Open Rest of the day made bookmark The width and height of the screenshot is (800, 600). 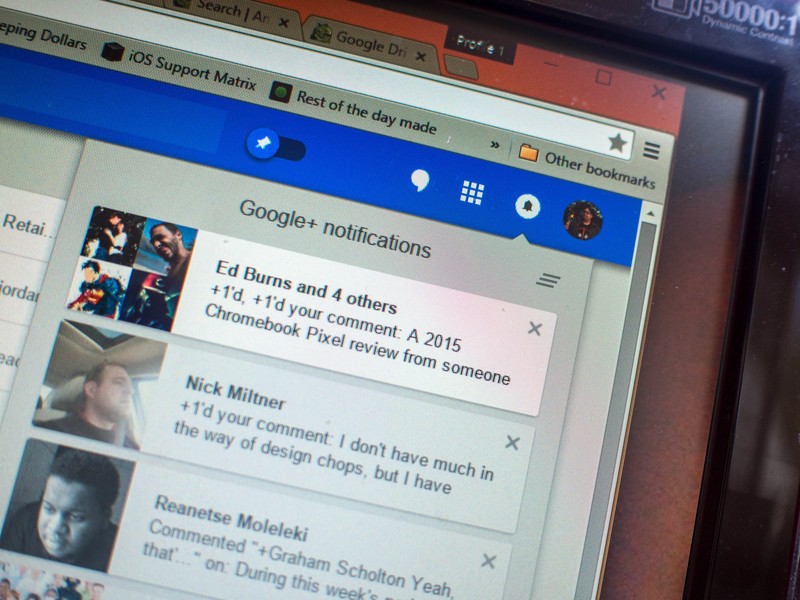(354, 107)
